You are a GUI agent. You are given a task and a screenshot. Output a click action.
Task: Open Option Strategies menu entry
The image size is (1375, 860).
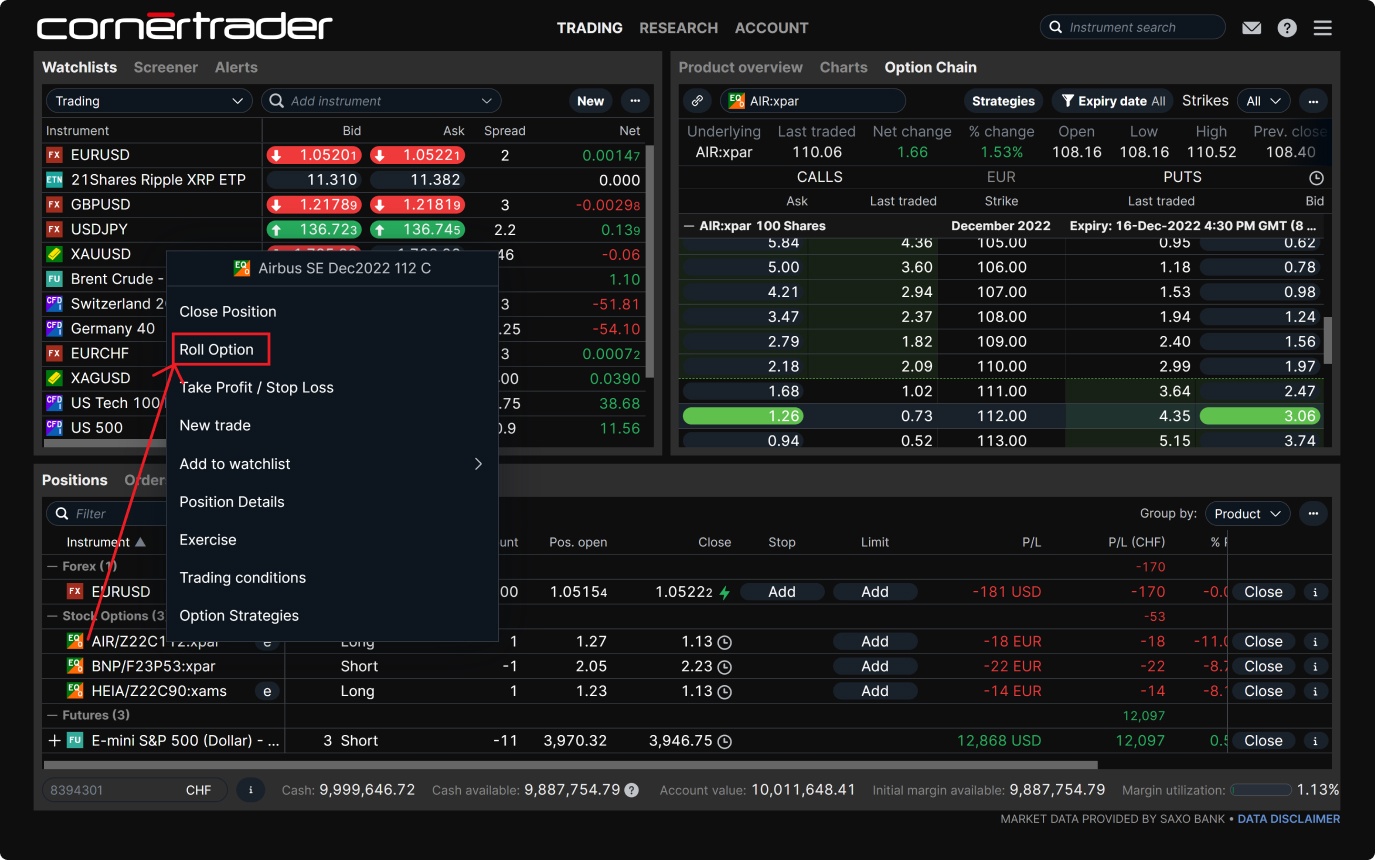(239, 616)
